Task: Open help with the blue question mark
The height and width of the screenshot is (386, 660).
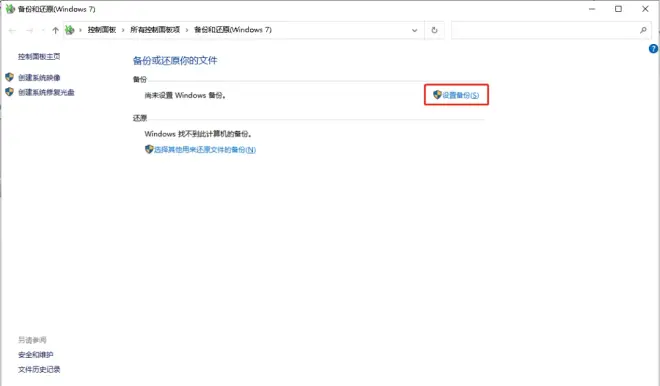Action: pos(653,49)
